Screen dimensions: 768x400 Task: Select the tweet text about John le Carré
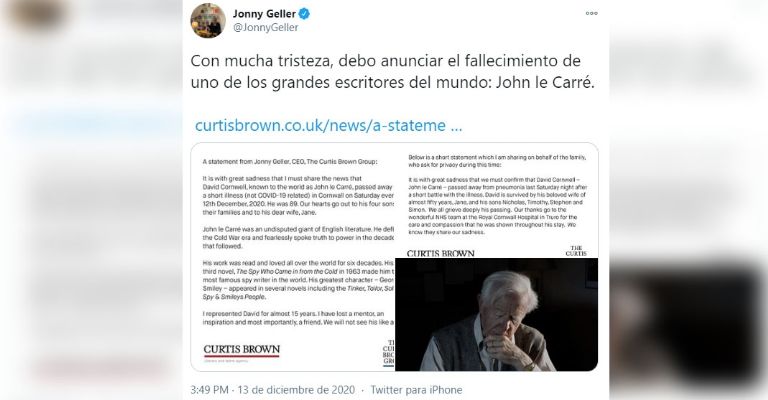coord(392,71)
